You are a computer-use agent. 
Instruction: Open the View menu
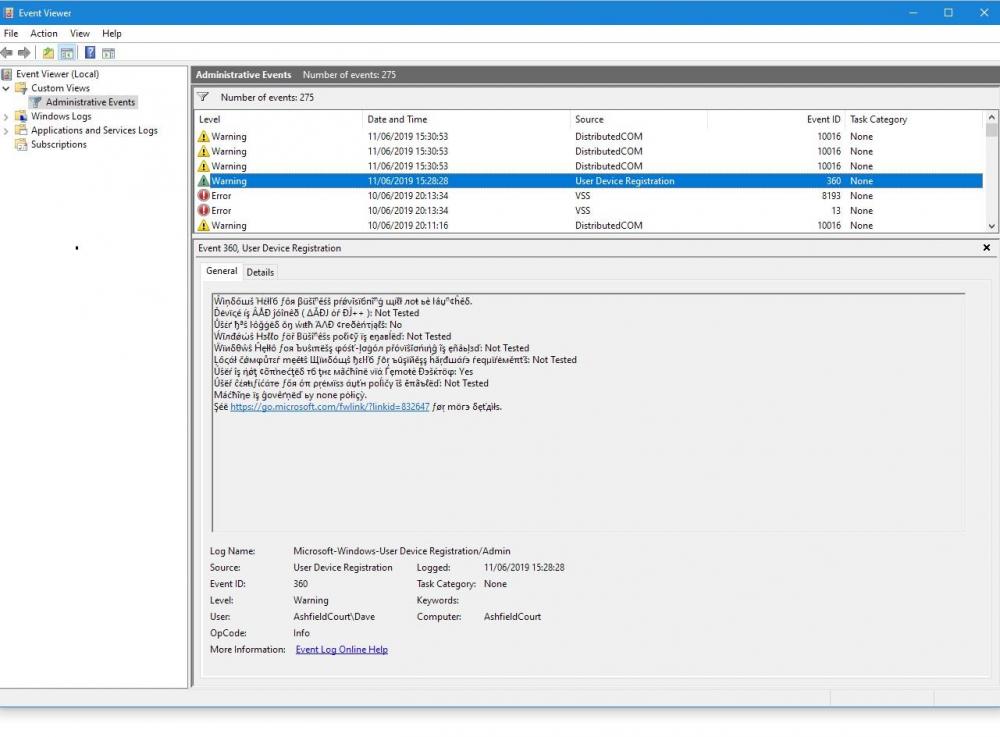pyautogui.click(x=79, y=33)
